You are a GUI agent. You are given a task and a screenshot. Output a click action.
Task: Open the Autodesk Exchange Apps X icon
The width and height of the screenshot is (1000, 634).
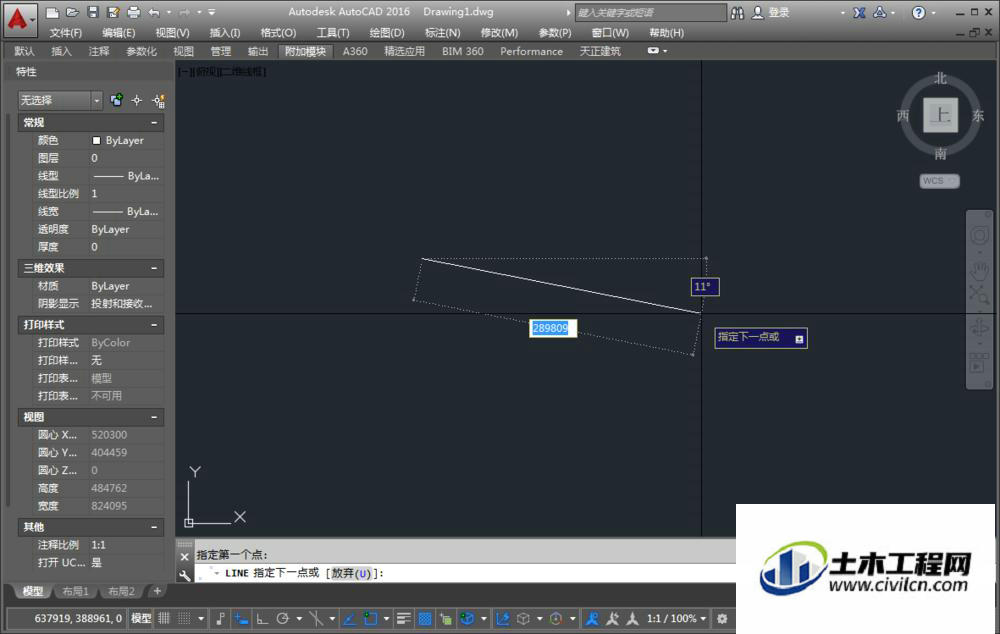tap(859, 12)
